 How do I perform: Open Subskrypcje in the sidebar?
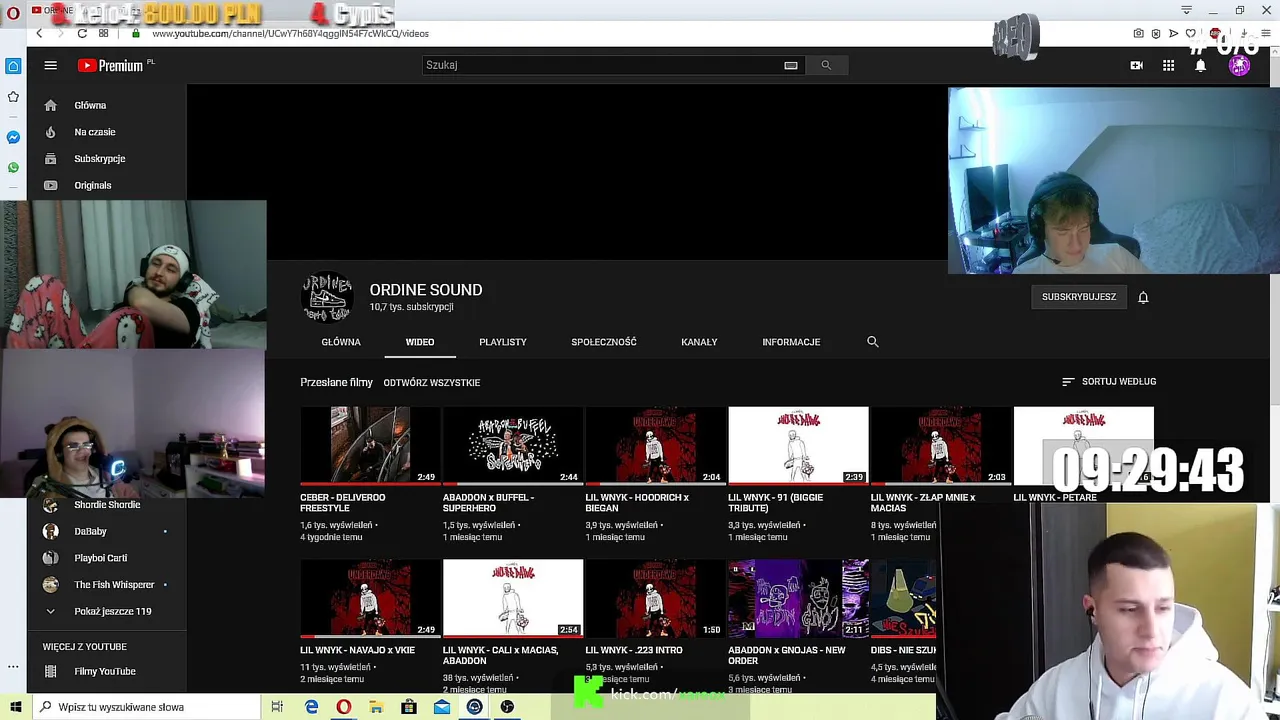(x=106, y=159)
